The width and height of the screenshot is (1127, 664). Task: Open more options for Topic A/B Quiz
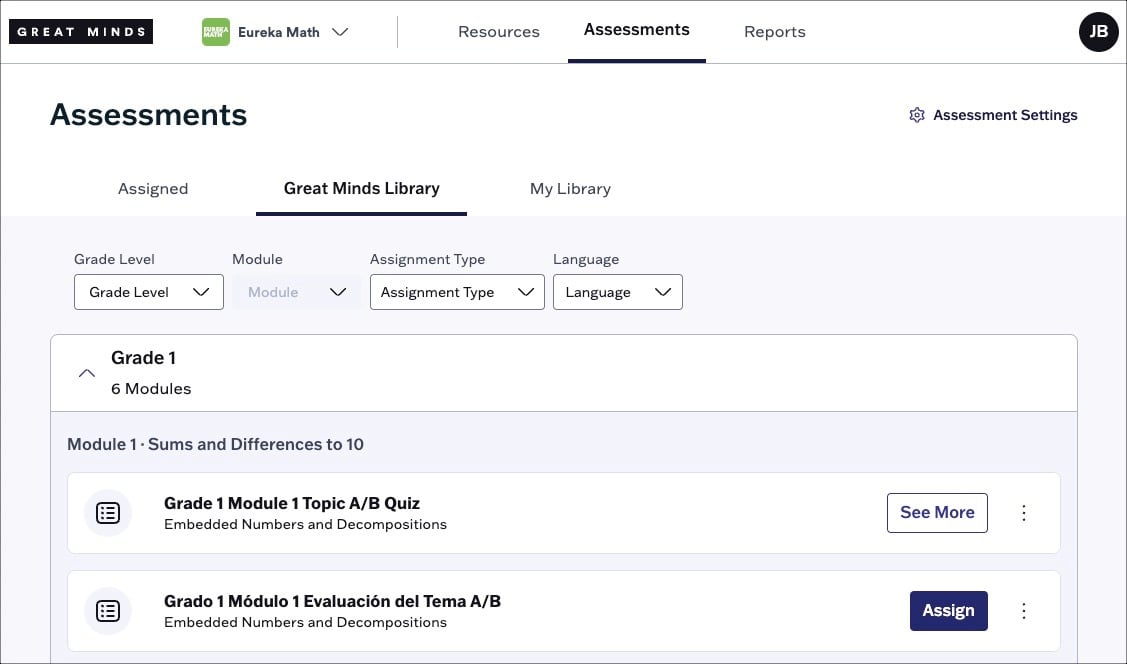1023,513
